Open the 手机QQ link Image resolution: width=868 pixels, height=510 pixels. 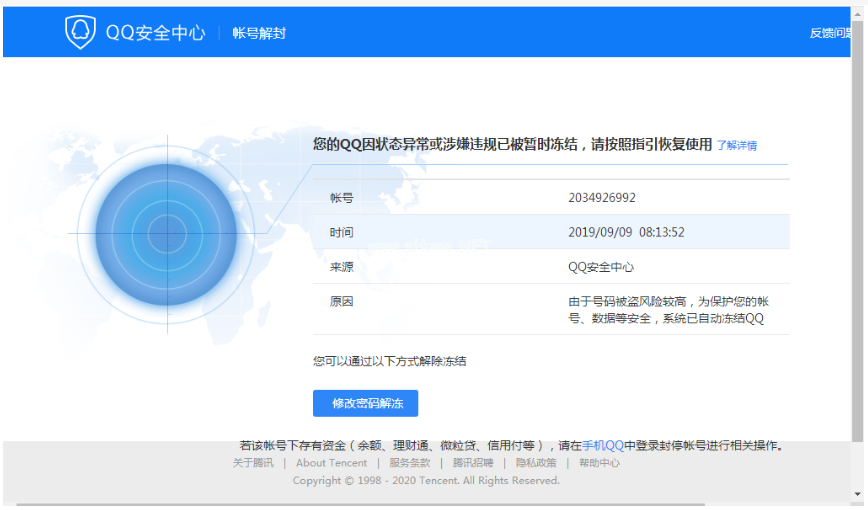pos(603,445)
